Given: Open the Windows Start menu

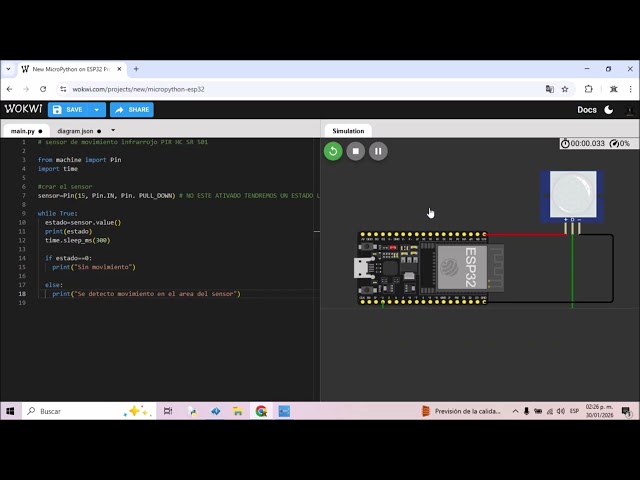Looking at the screenshot, I should (x=10, y=411).
